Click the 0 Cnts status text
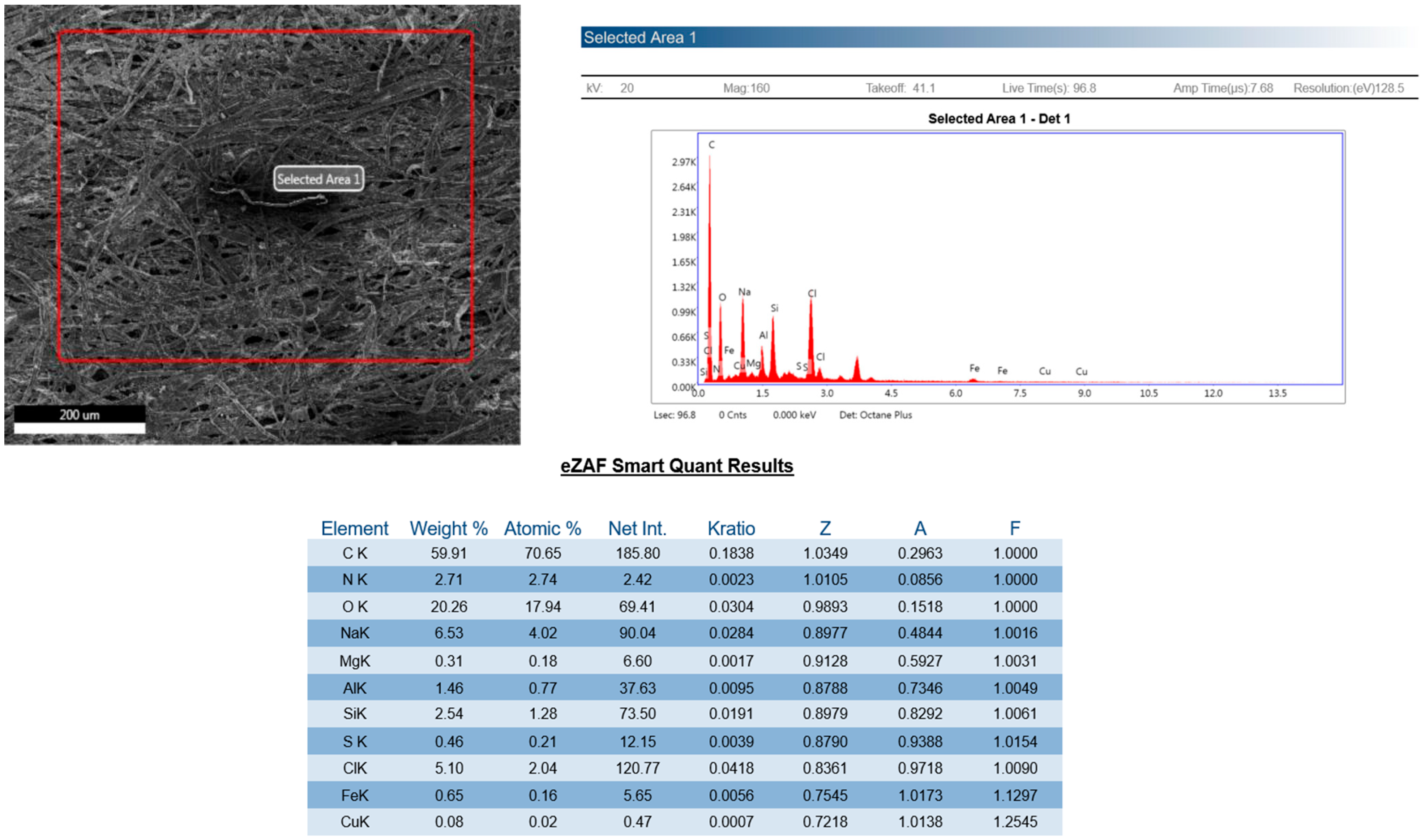 click(x=732, y=415)
